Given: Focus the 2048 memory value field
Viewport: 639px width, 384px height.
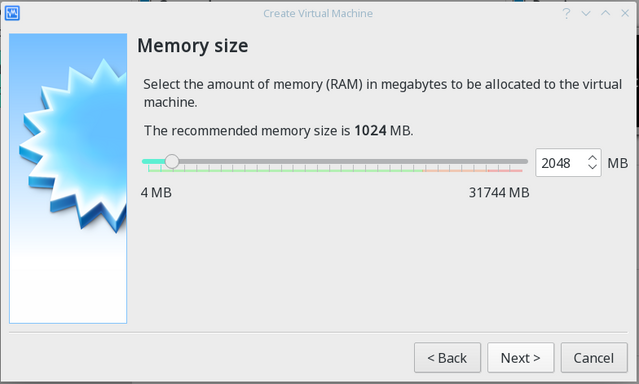Looking at the screenshot, I should pyautogui.click(x=561, y=163).
